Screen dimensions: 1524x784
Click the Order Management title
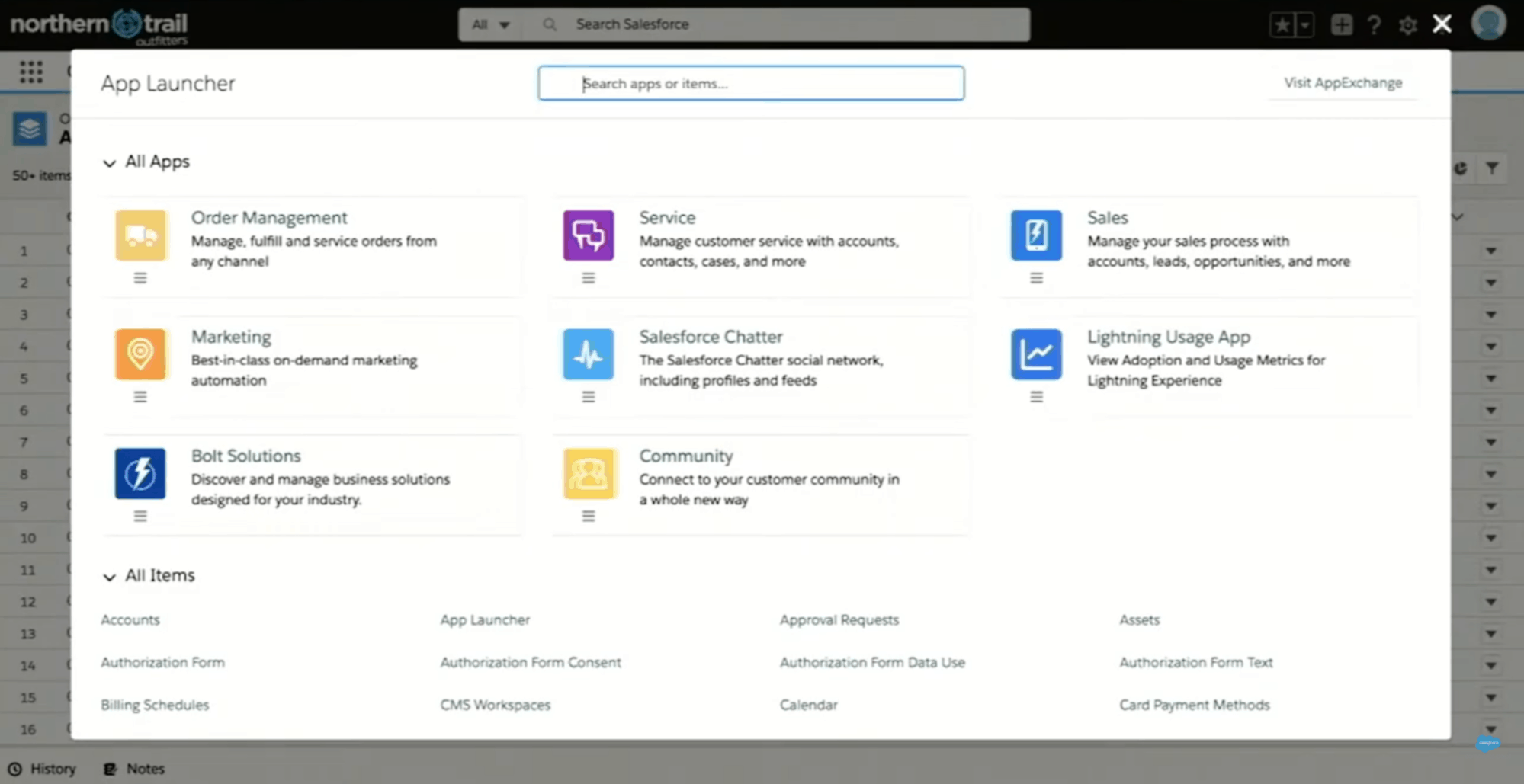pyautogui.click(x=269, y=217)
